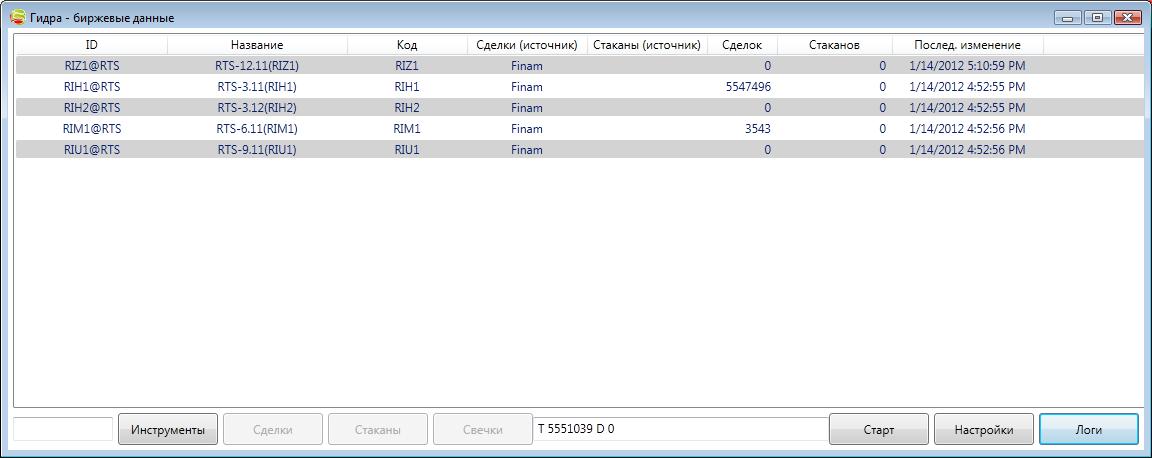Select the RIU1@RTS row ID cell

[92, 150]
